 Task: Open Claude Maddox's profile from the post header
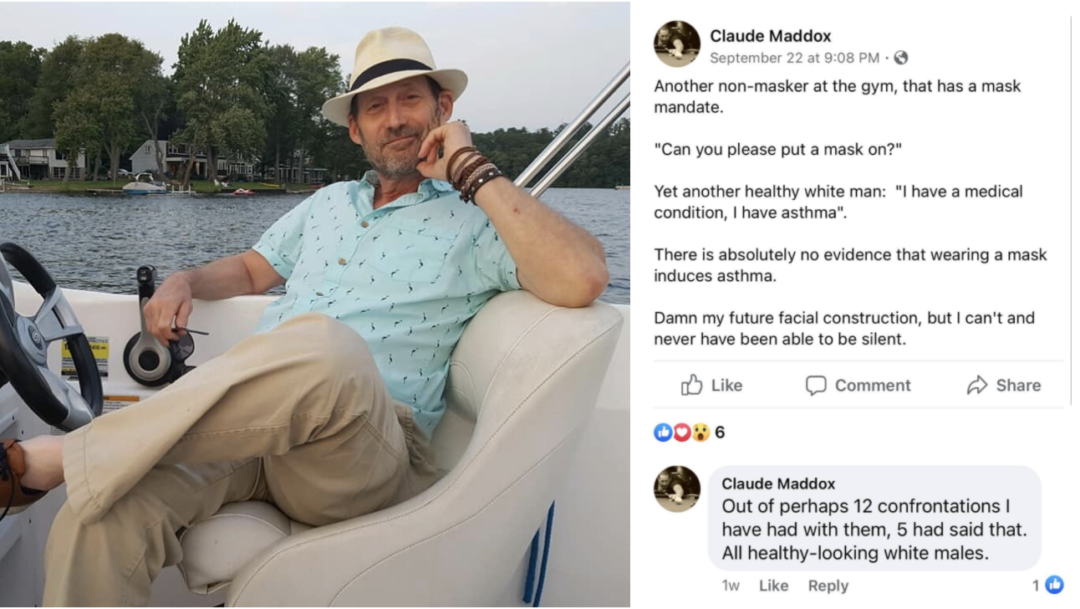point(770,36)
